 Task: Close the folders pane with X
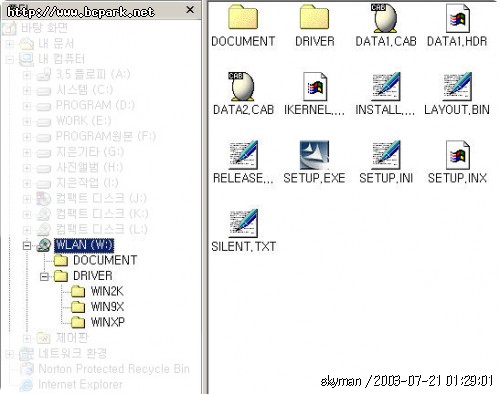(190, 10)
